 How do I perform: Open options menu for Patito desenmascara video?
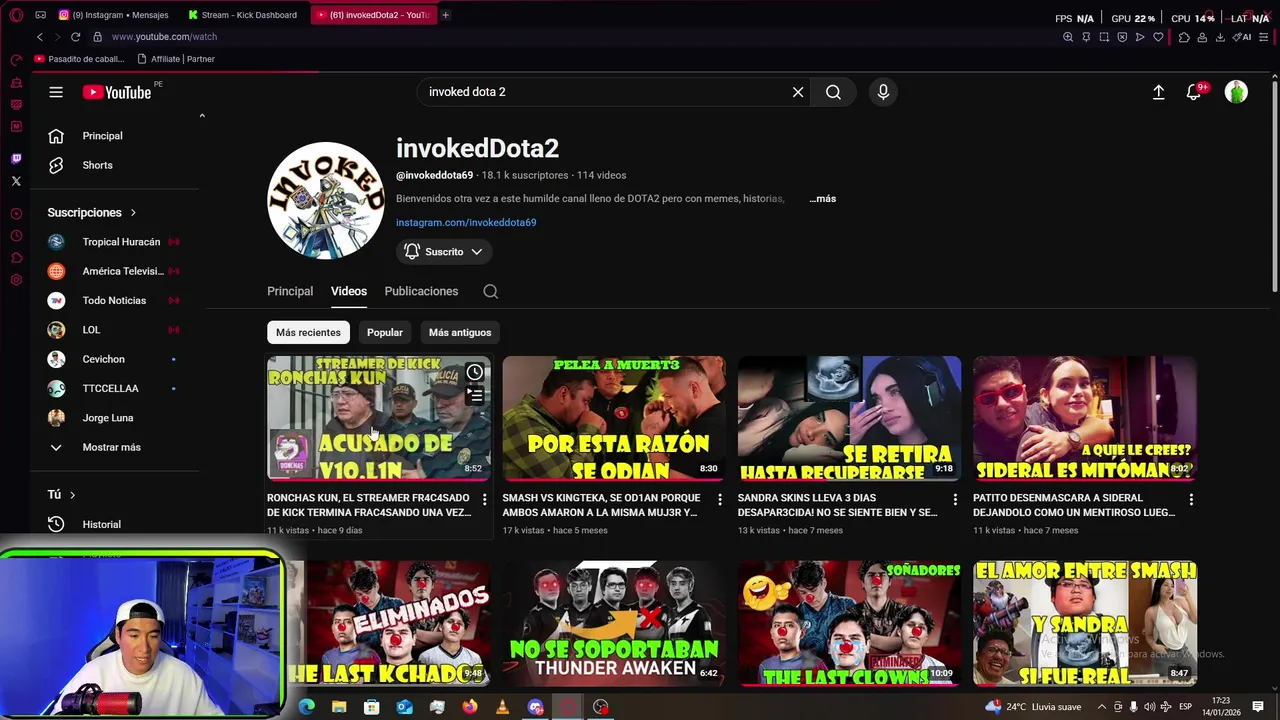(1191, 498)
